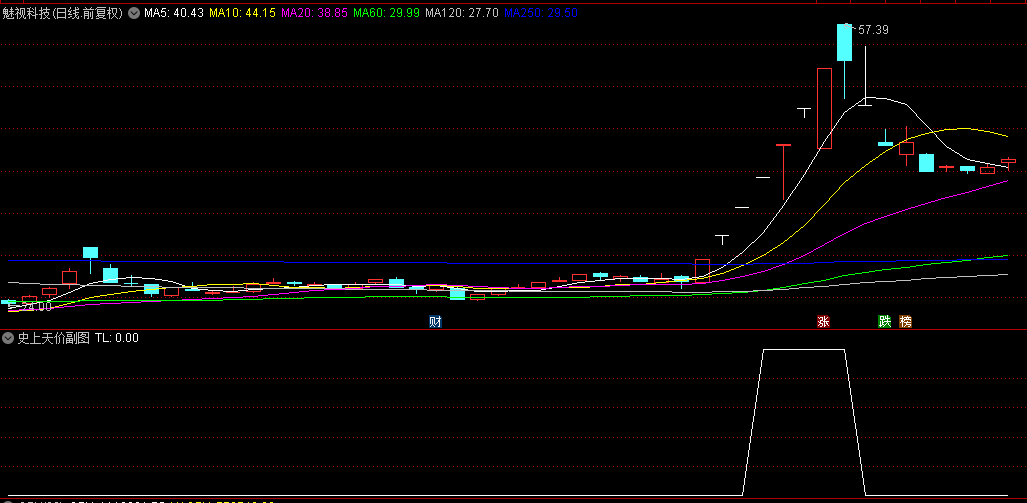Screen dimensions: 1027x503
Task: Click the orange 榜 ranking marker
Action: pos(905,322)
